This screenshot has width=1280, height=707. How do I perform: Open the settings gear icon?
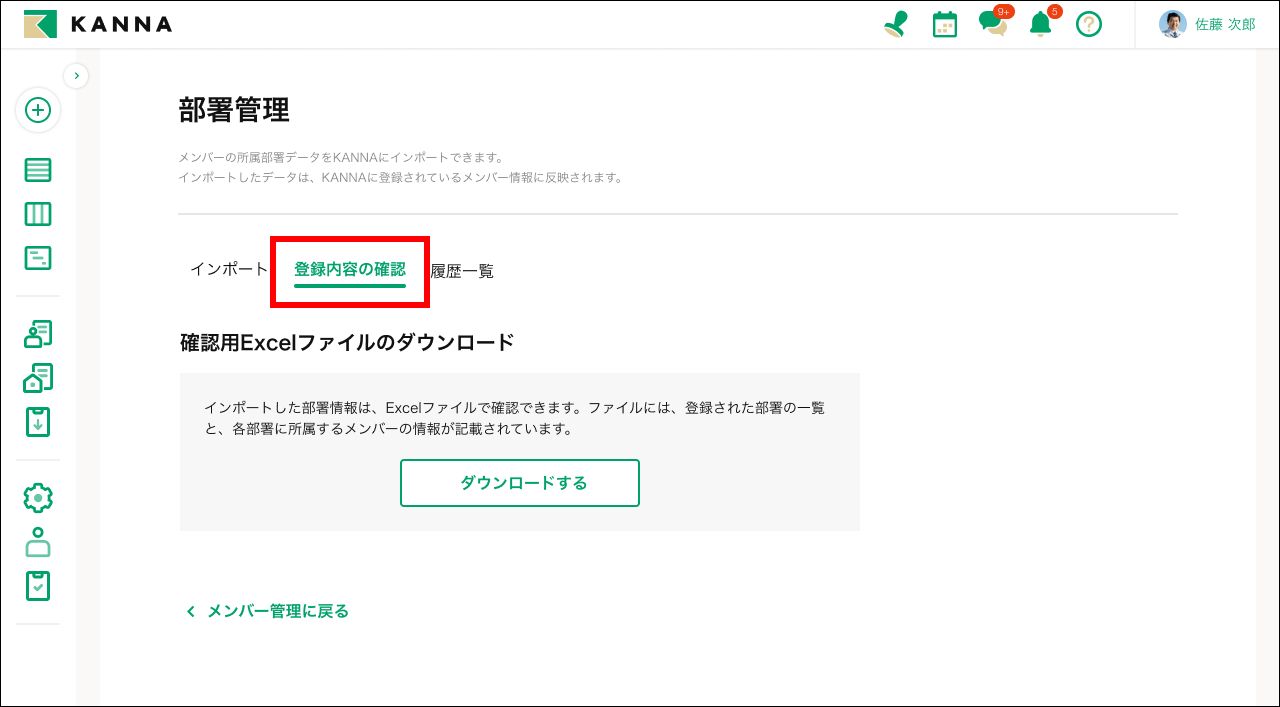(x=37, y=497)
